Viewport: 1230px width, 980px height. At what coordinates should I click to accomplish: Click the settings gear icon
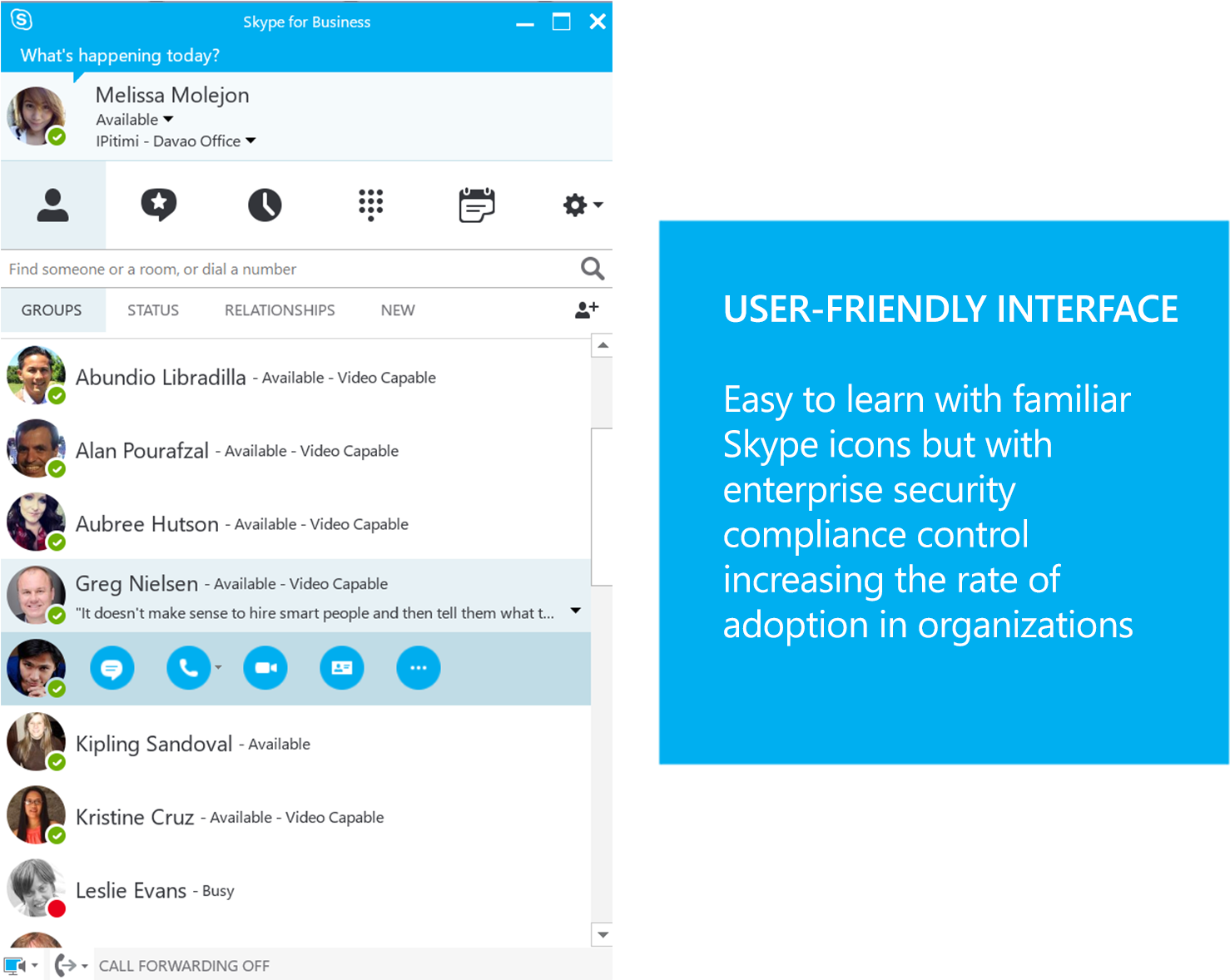tap(574, 205)
